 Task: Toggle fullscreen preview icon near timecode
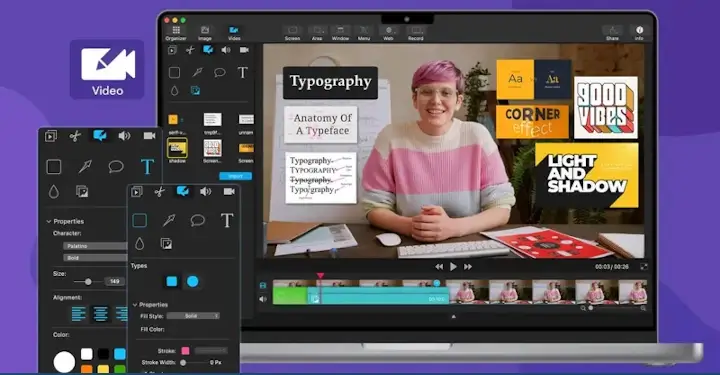644,267
